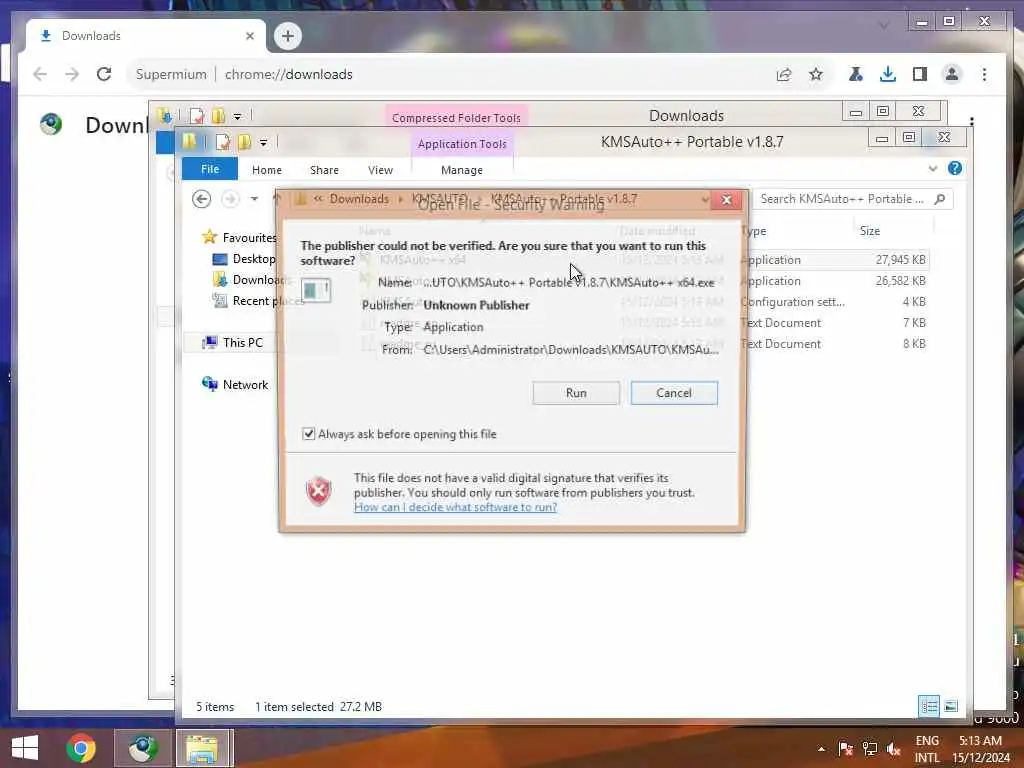
Task: Select Network in the navigation pane
Action: click(235, 385)
